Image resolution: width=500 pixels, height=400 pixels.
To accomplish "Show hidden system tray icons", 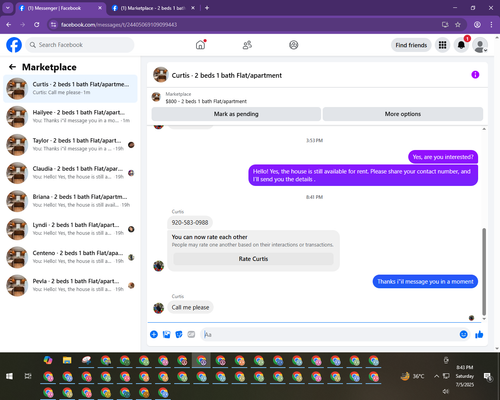I will click(x=436, y=376).
